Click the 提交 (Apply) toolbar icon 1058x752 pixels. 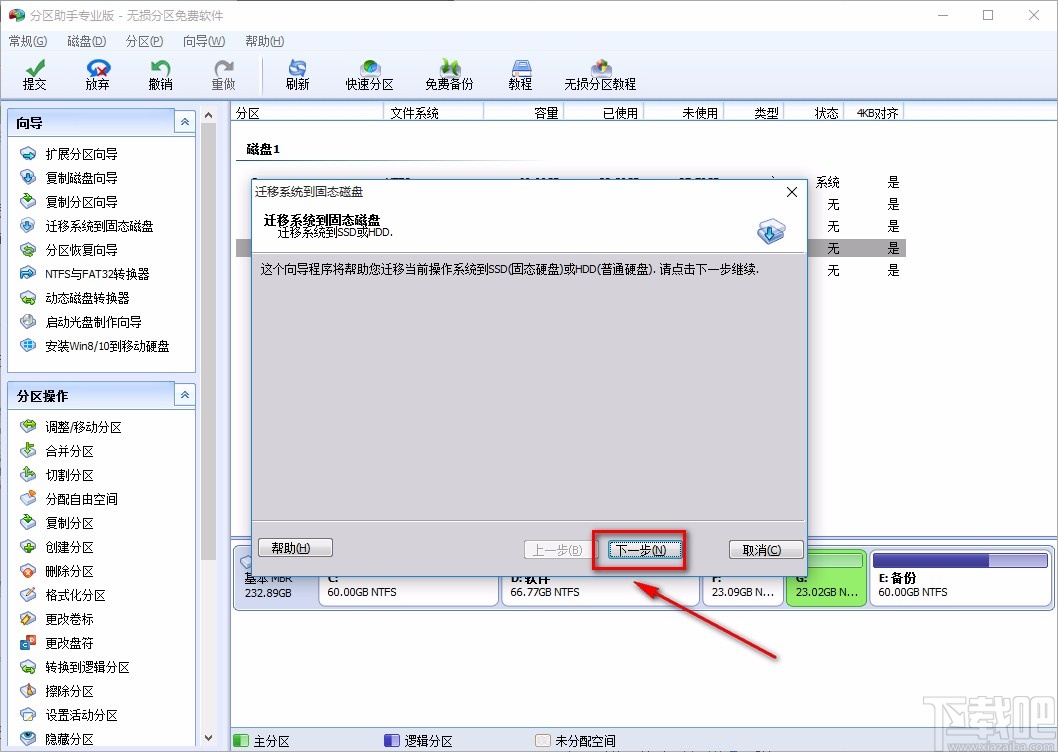point(34,74)
